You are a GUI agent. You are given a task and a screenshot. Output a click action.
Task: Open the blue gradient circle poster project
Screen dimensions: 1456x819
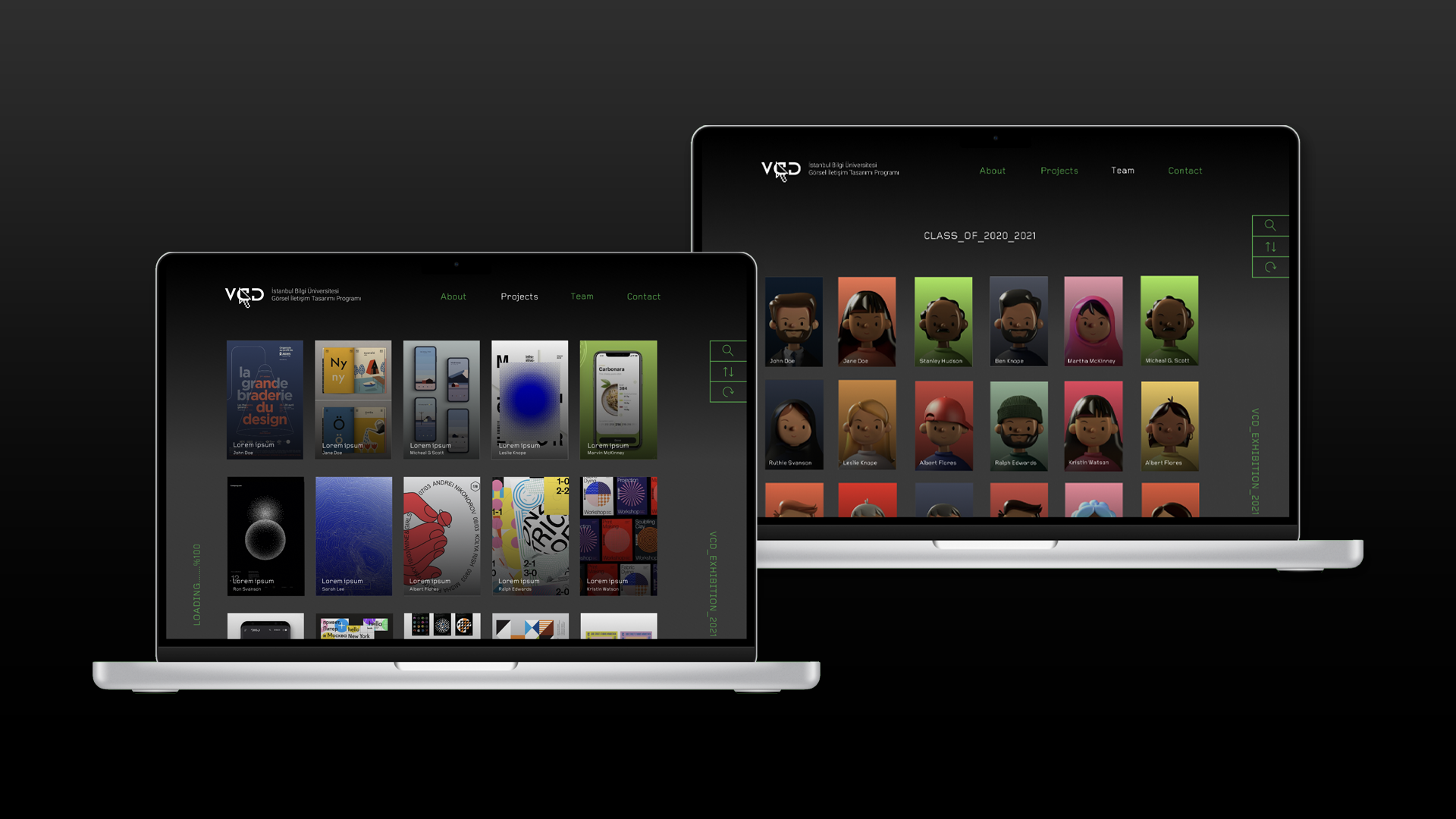click(x=529, y=399)
